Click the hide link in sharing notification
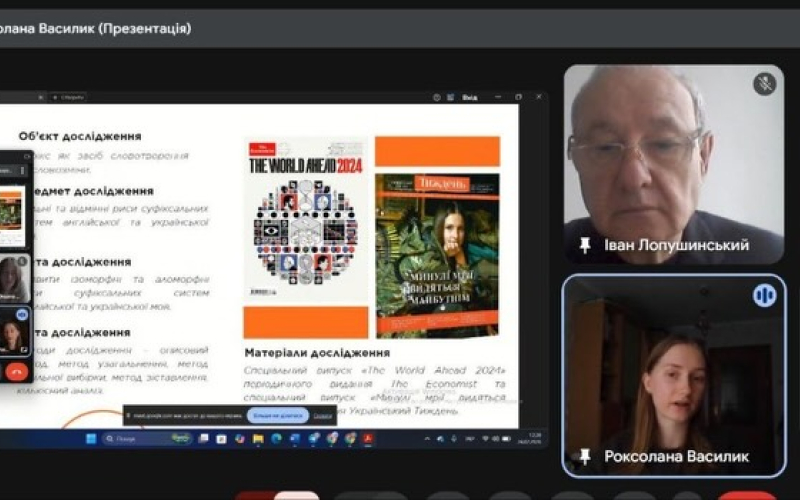Viewport: 800px width, 500px height. point(322,415)
